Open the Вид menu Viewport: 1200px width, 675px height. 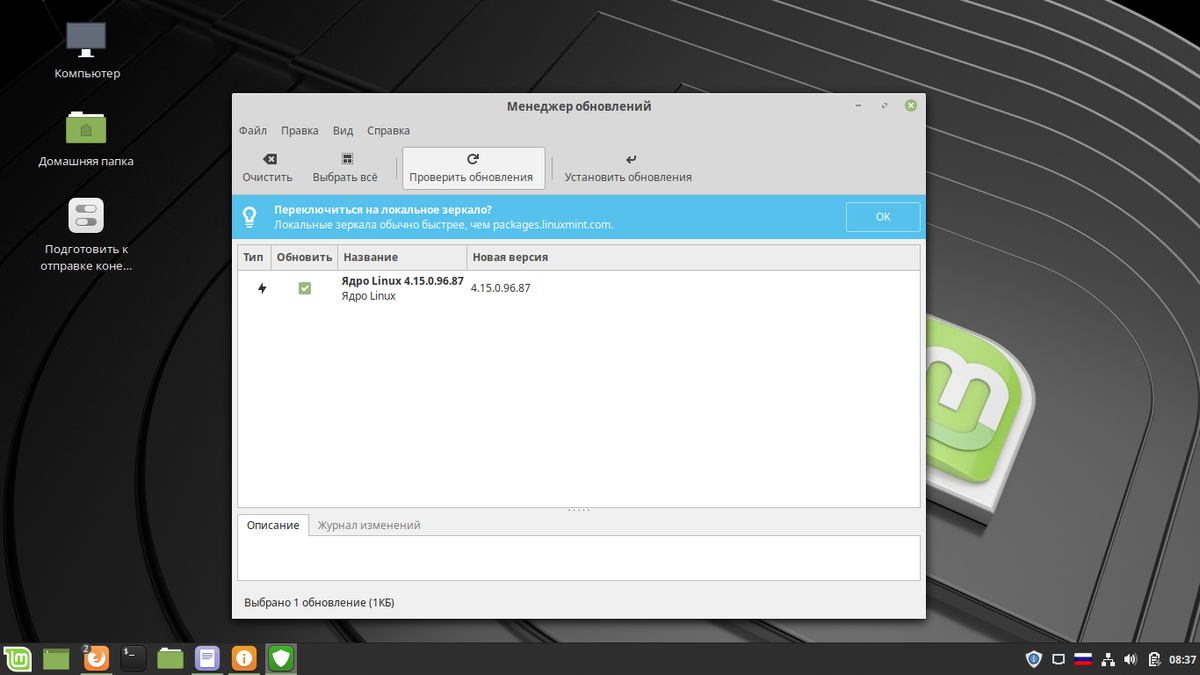(x=342, y=130)
